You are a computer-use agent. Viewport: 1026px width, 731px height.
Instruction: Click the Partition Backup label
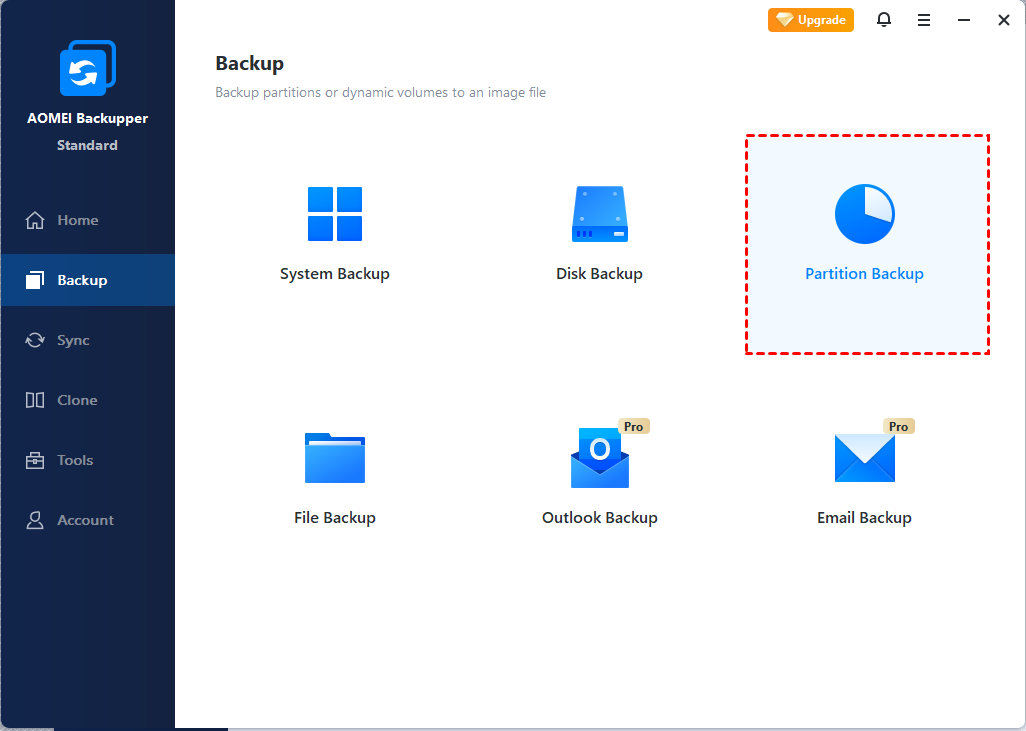click(864, 274)
